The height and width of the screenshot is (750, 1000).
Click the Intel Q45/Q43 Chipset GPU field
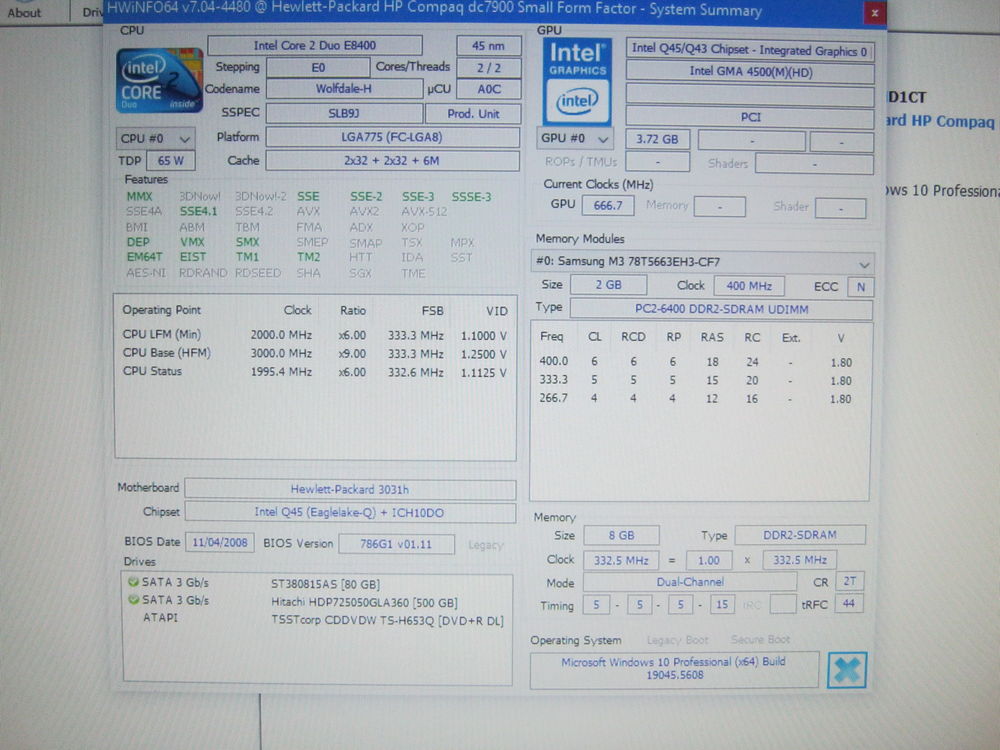click(750, 50)
